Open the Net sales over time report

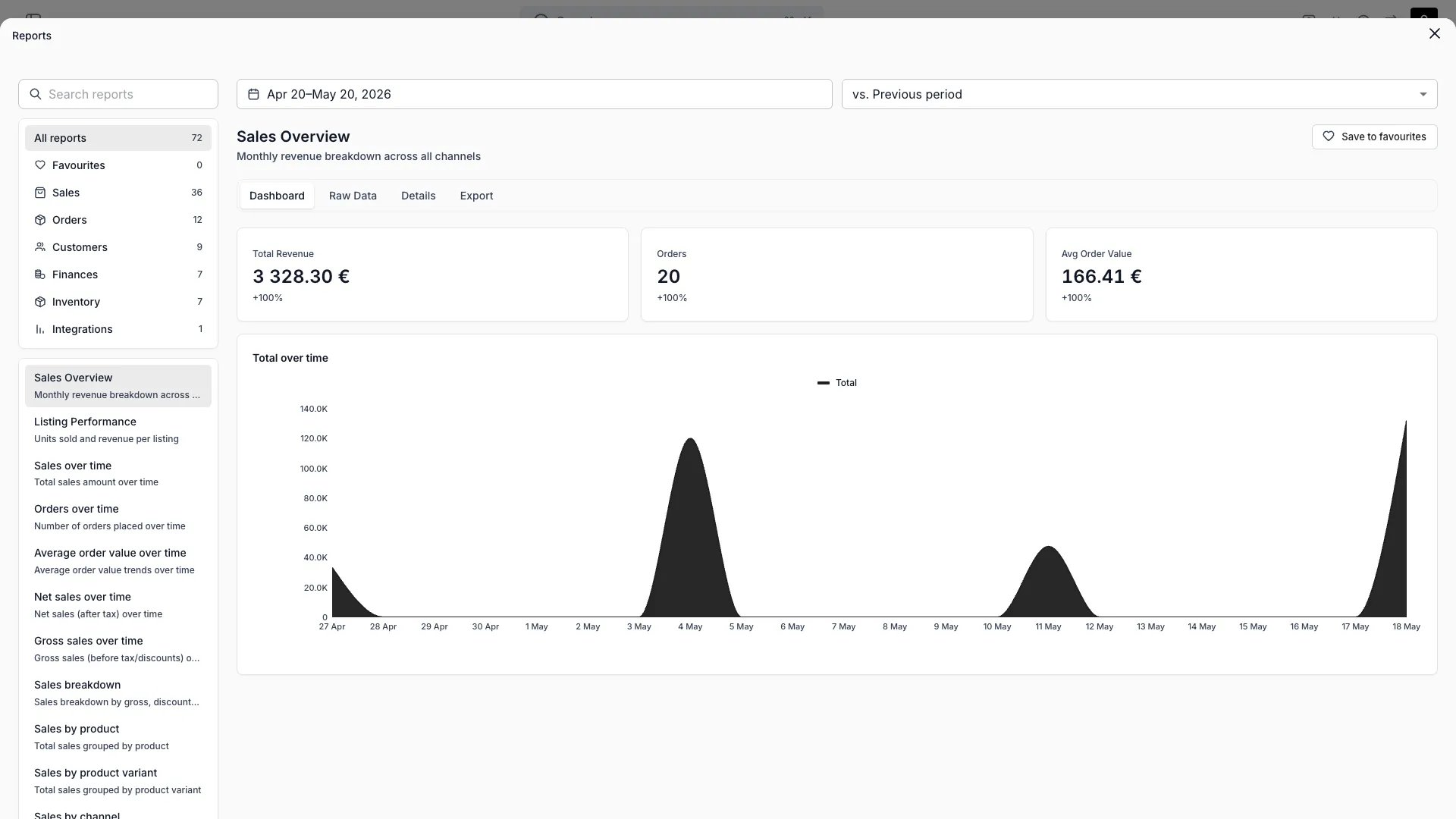(x=118, y=605)
